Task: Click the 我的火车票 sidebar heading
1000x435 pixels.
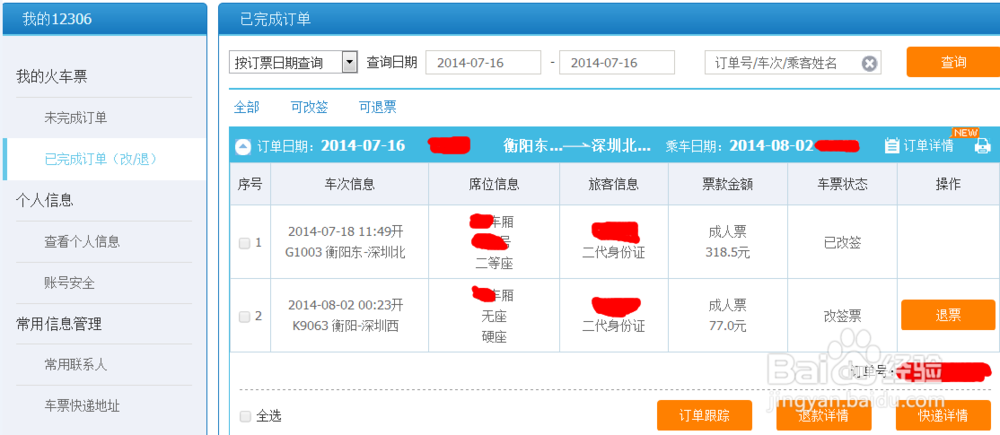Action: tap(51, 77)
